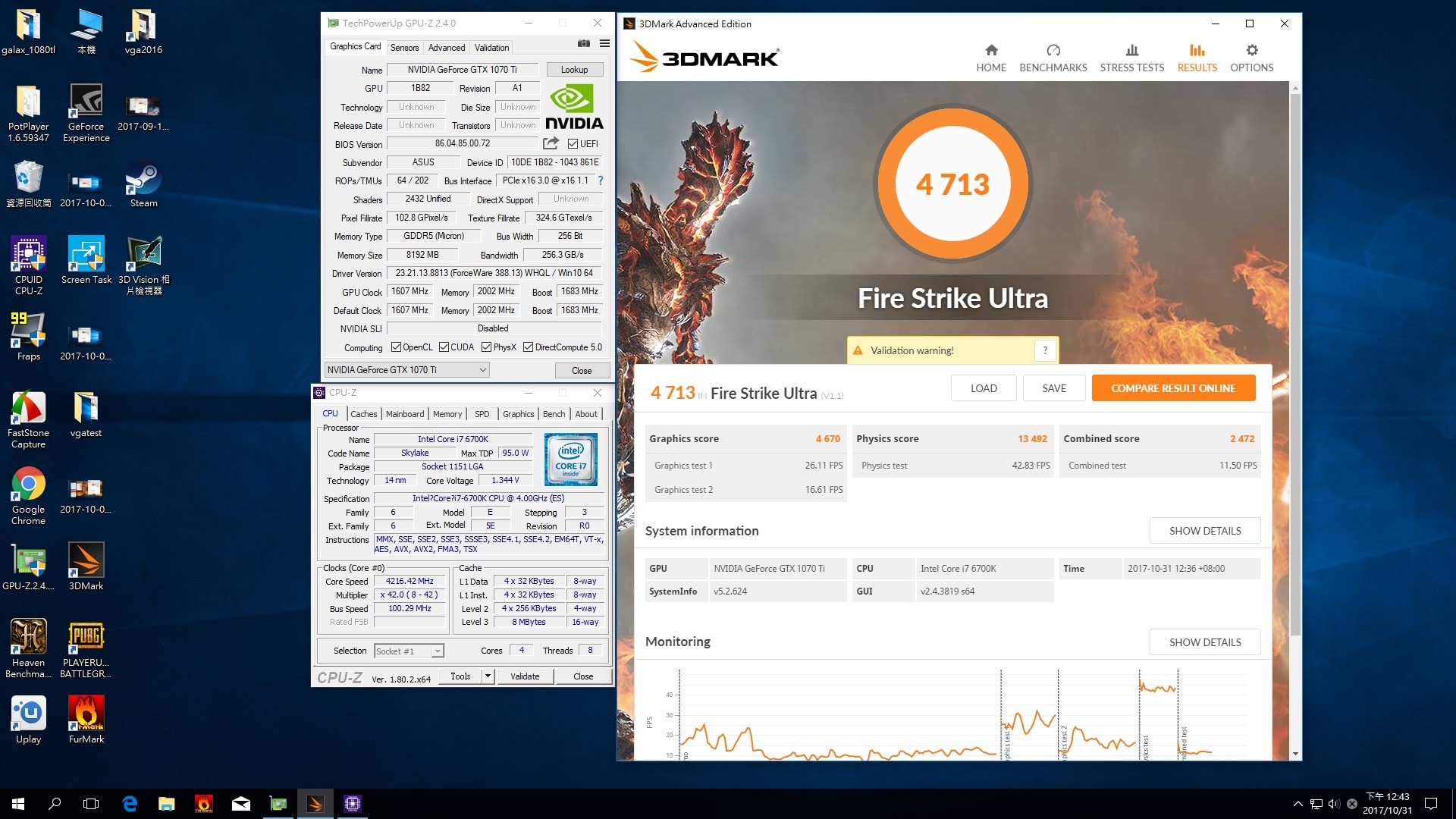Switch to Advanced tab in GPU-Z
Screen dimensions: 1456x819
point(447,47)
